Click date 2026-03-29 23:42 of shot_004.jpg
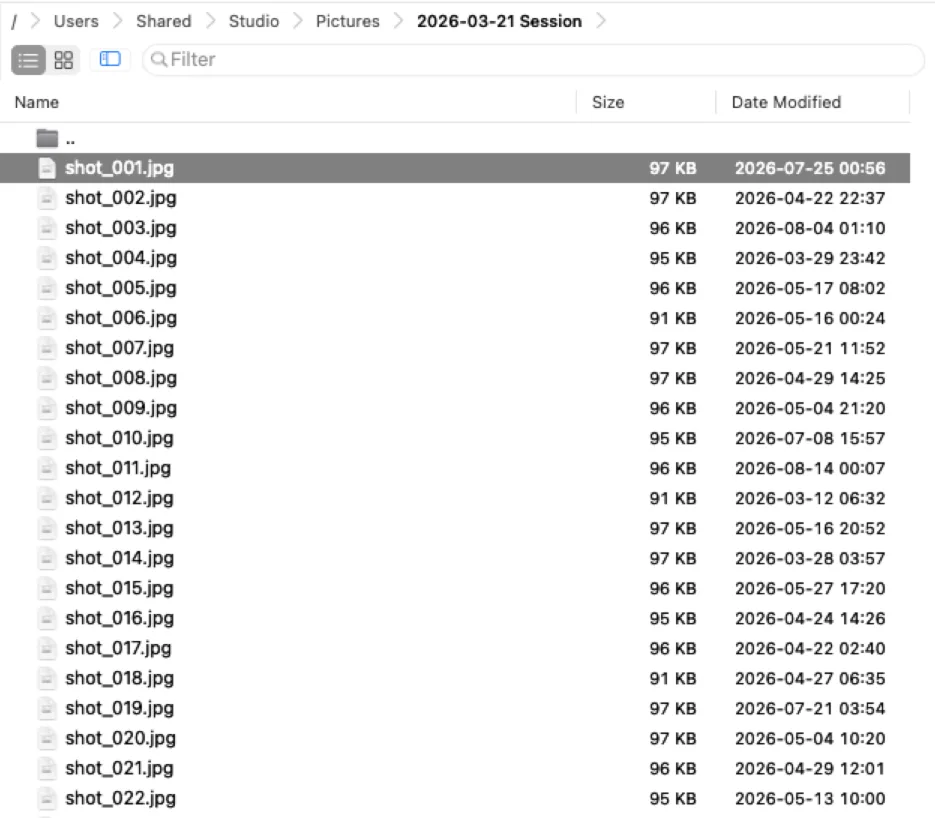The height and width of the screenshot is (818, 935). click(810, 258)
